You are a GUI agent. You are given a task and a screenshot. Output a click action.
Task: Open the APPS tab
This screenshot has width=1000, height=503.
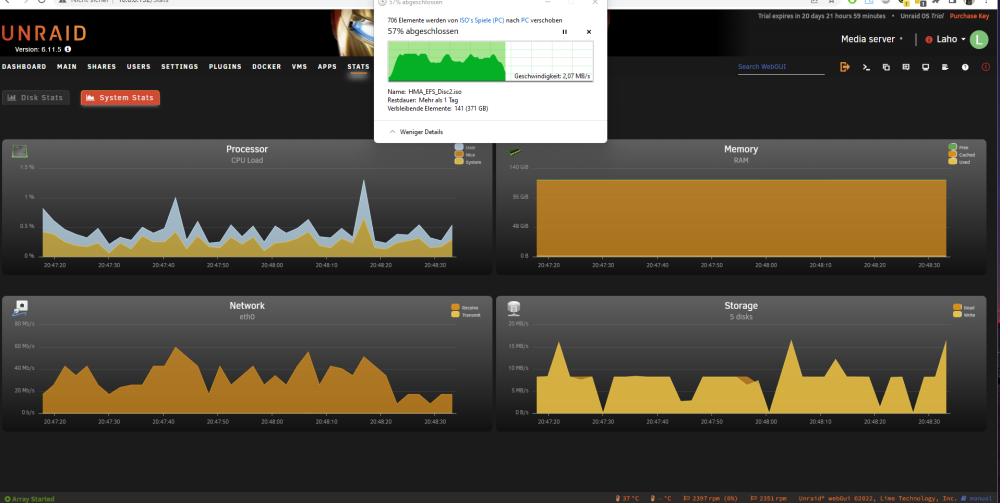(x=327, y=66)
